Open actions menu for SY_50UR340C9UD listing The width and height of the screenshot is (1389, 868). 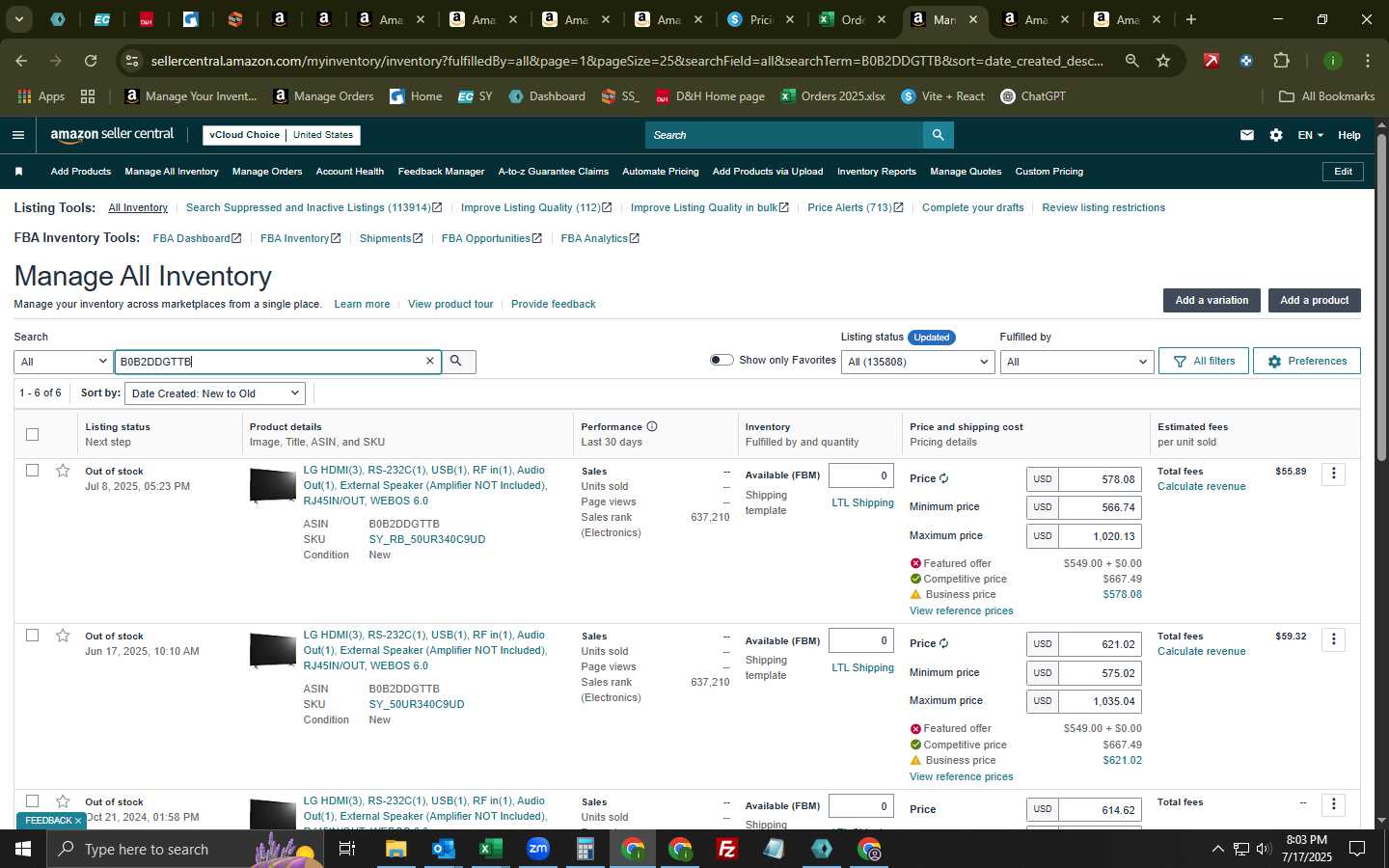[1333, 638]
